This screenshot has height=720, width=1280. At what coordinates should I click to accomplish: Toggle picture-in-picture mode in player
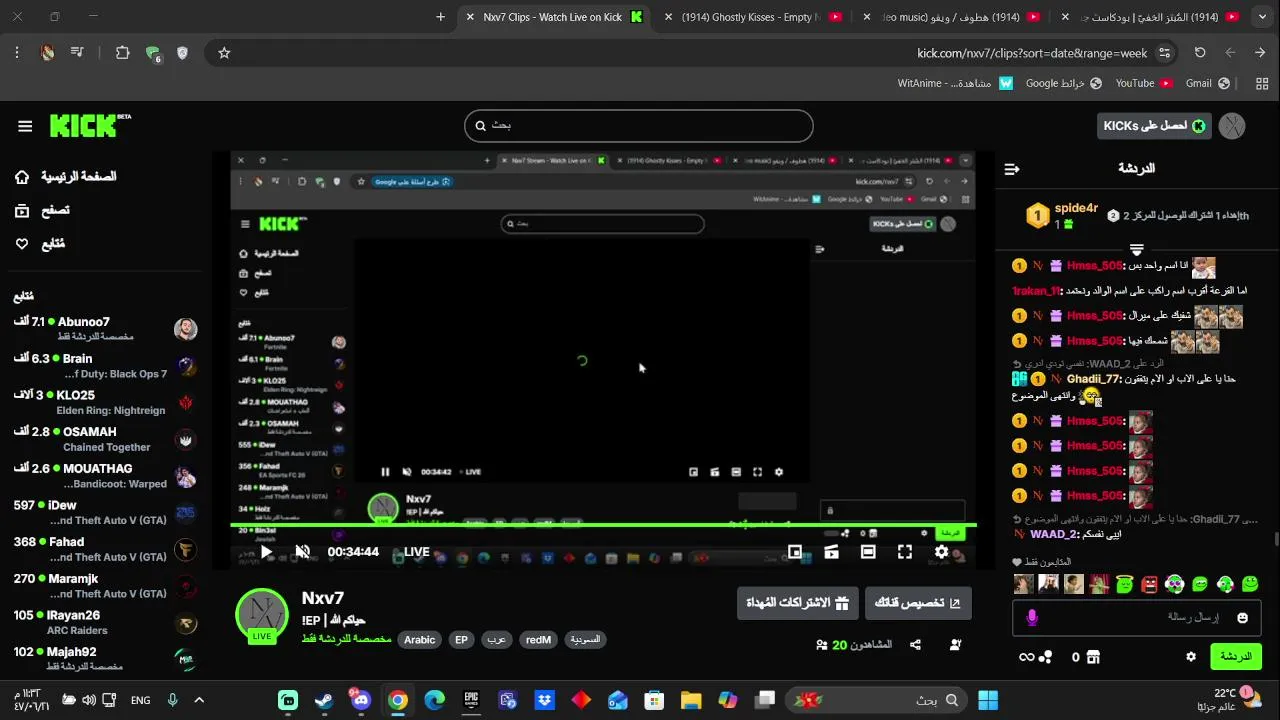[x=795, y=552]
